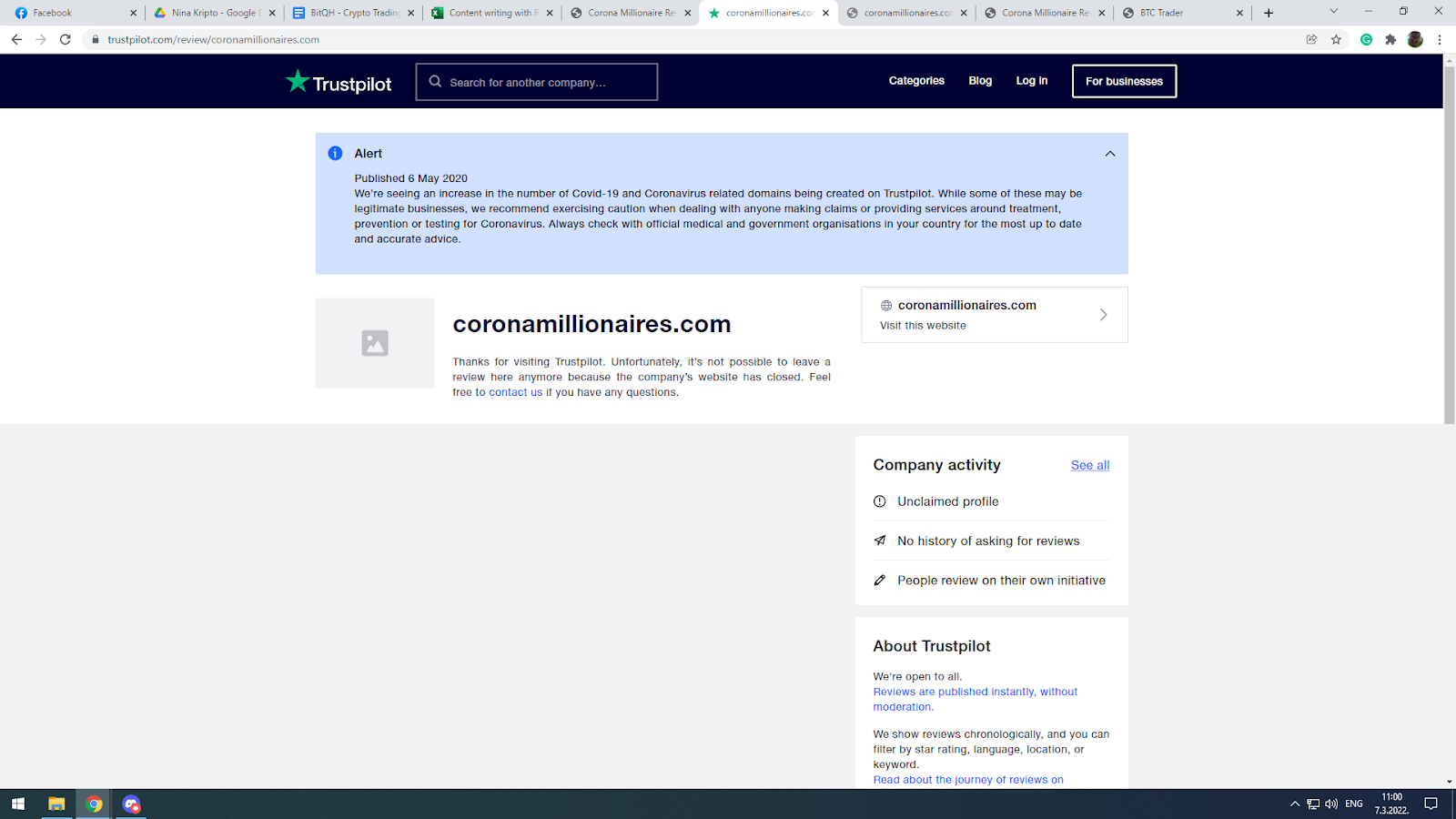Click the ENG language indicator
The height and width of the screenshot is (819, 1456).
[1354, 804]
